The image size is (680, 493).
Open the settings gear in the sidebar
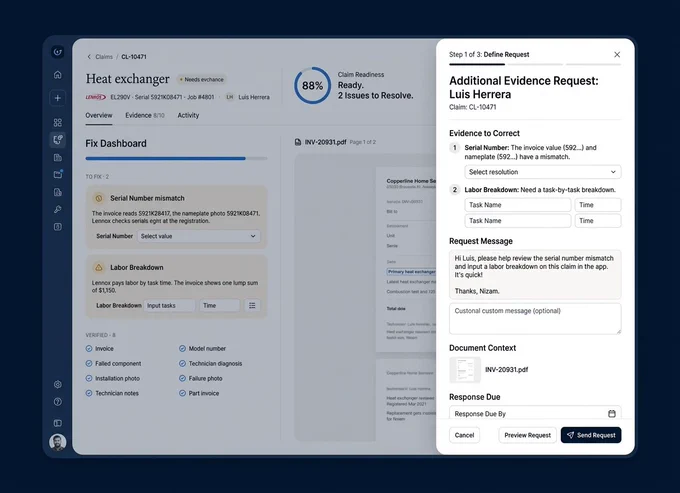57,384
